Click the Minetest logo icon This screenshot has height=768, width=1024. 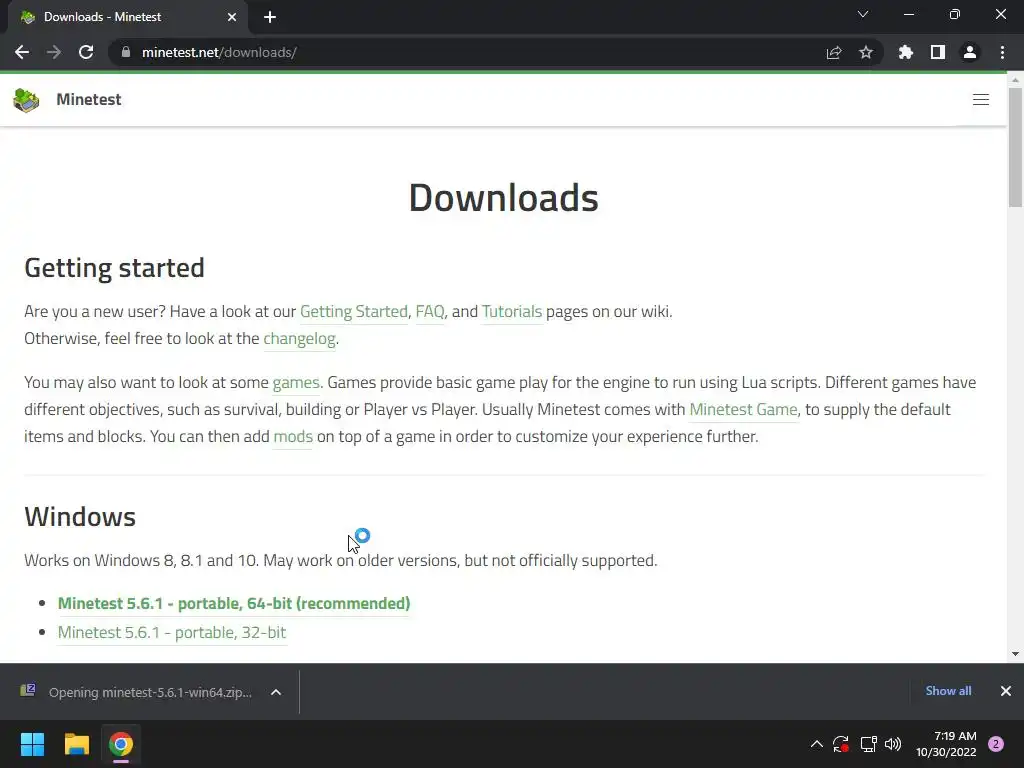click(x=26, y=100)
